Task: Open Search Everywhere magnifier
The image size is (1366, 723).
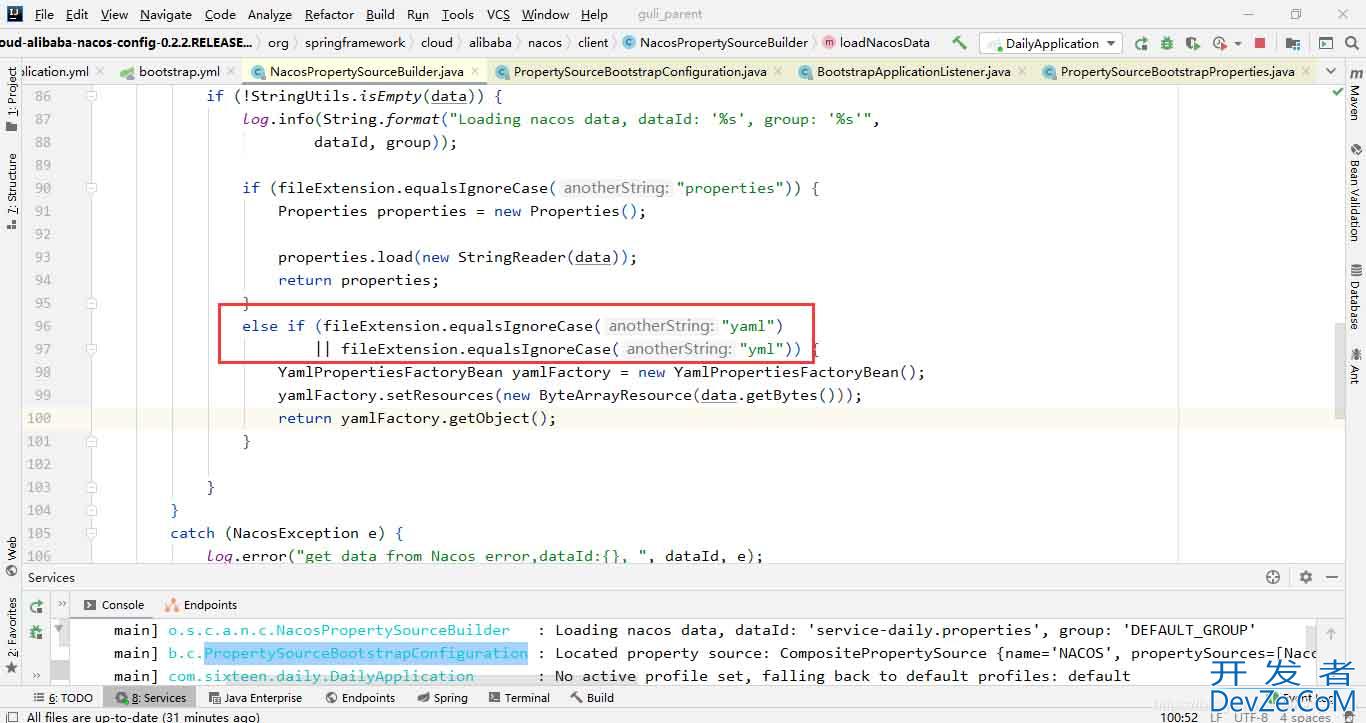Action: click(1353, 43)
